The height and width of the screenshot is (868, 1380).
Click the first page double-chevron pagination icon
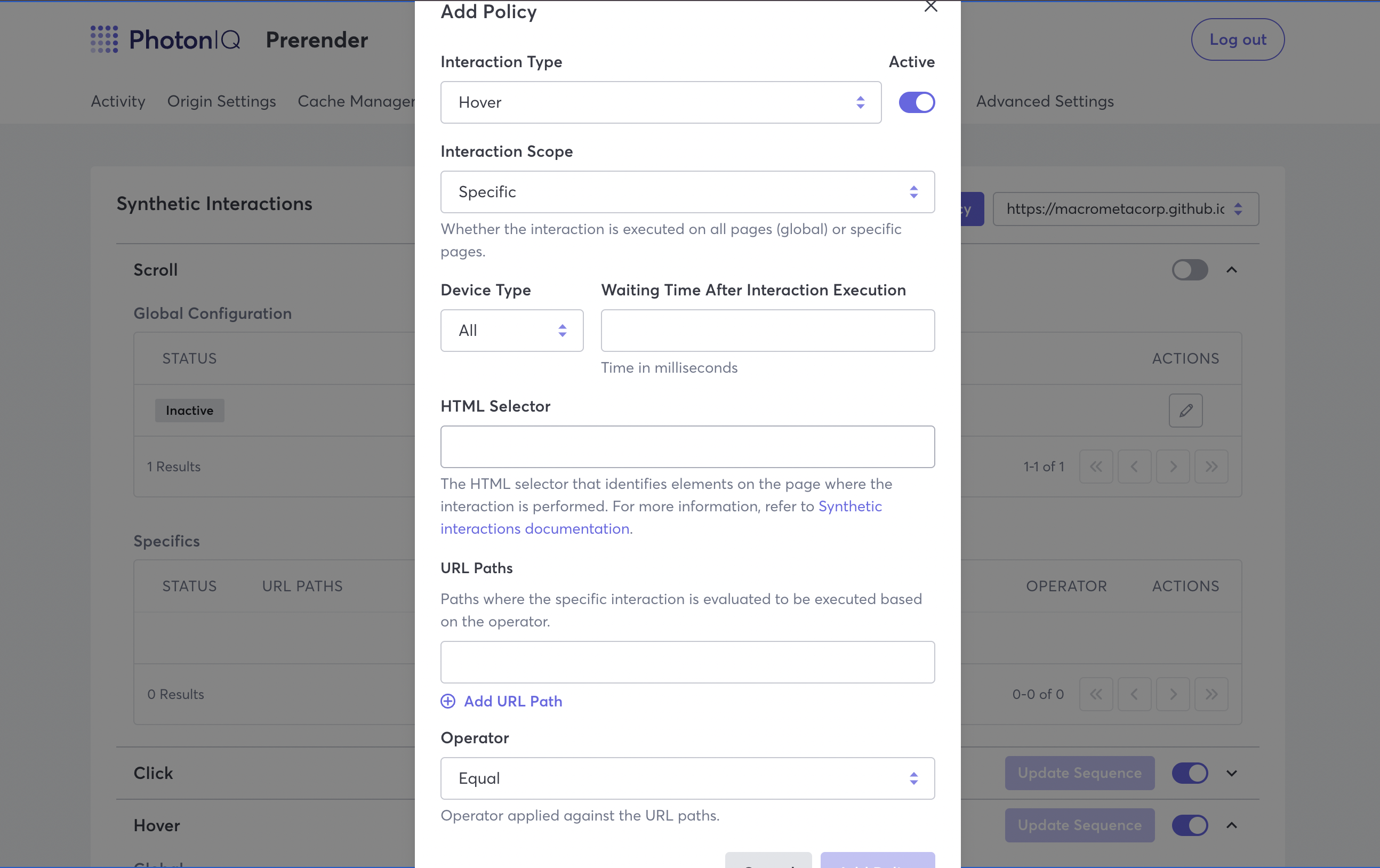pyautogui.click(x=1096, y=467)
